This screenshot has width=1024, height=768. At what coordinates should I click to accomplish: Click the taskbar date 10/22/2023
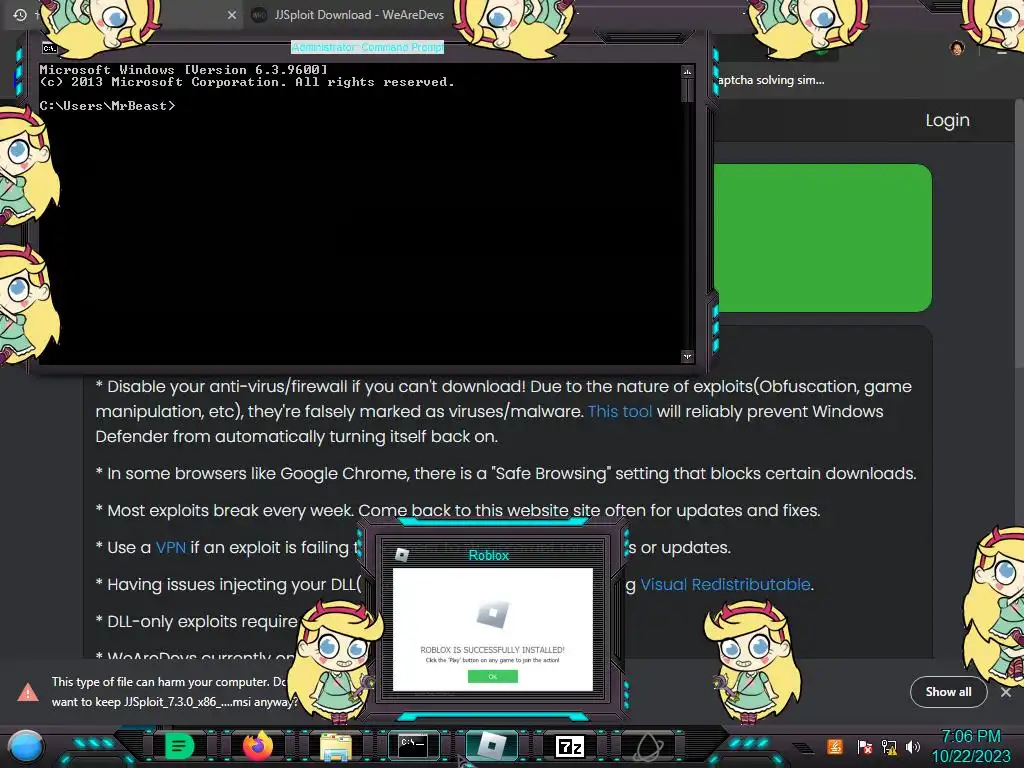(x=970, y=756)
